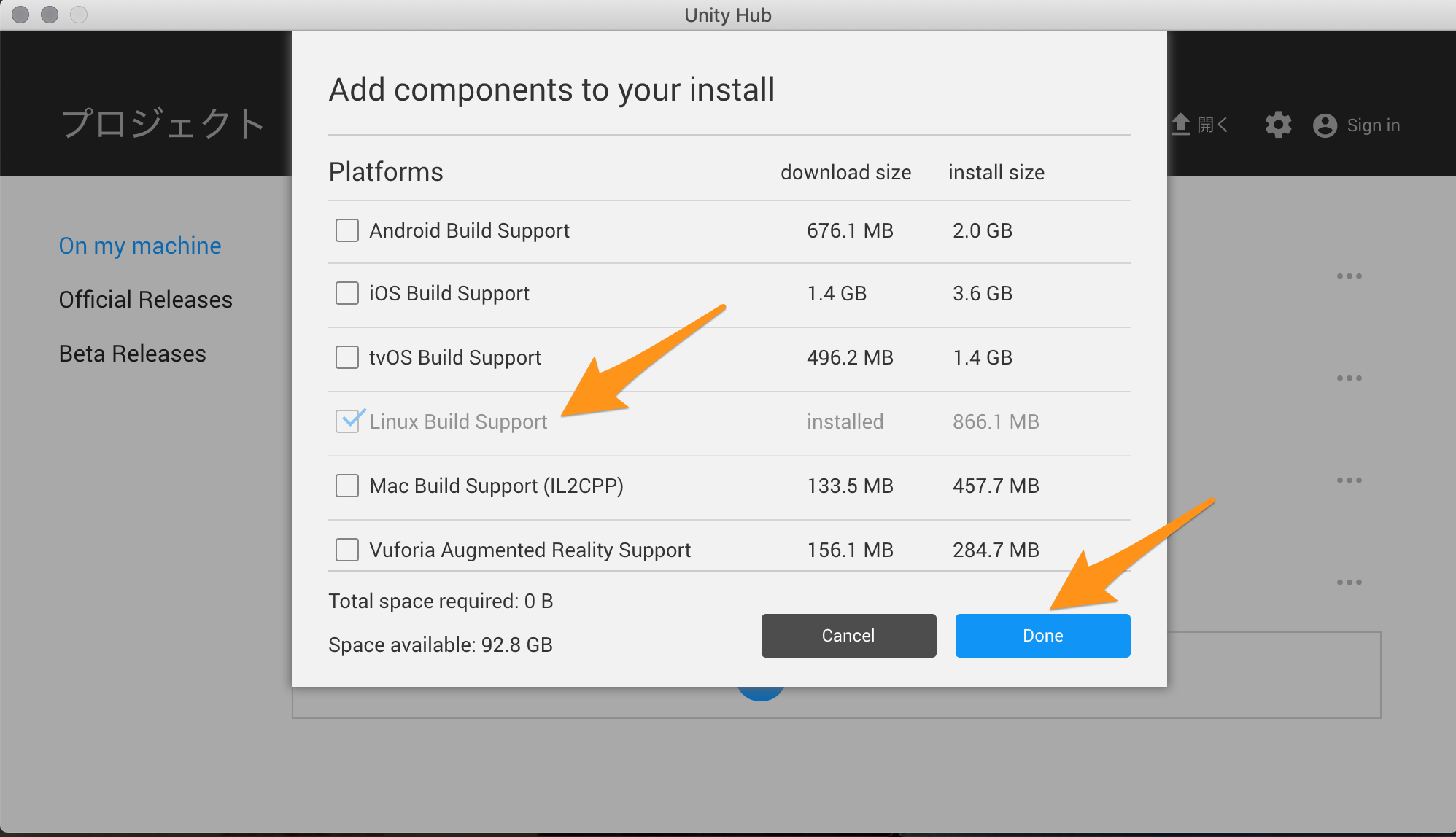Open the first three-dot options menu
Viewport: 1456px width, 837px height.
click(x=1349, y=276)
